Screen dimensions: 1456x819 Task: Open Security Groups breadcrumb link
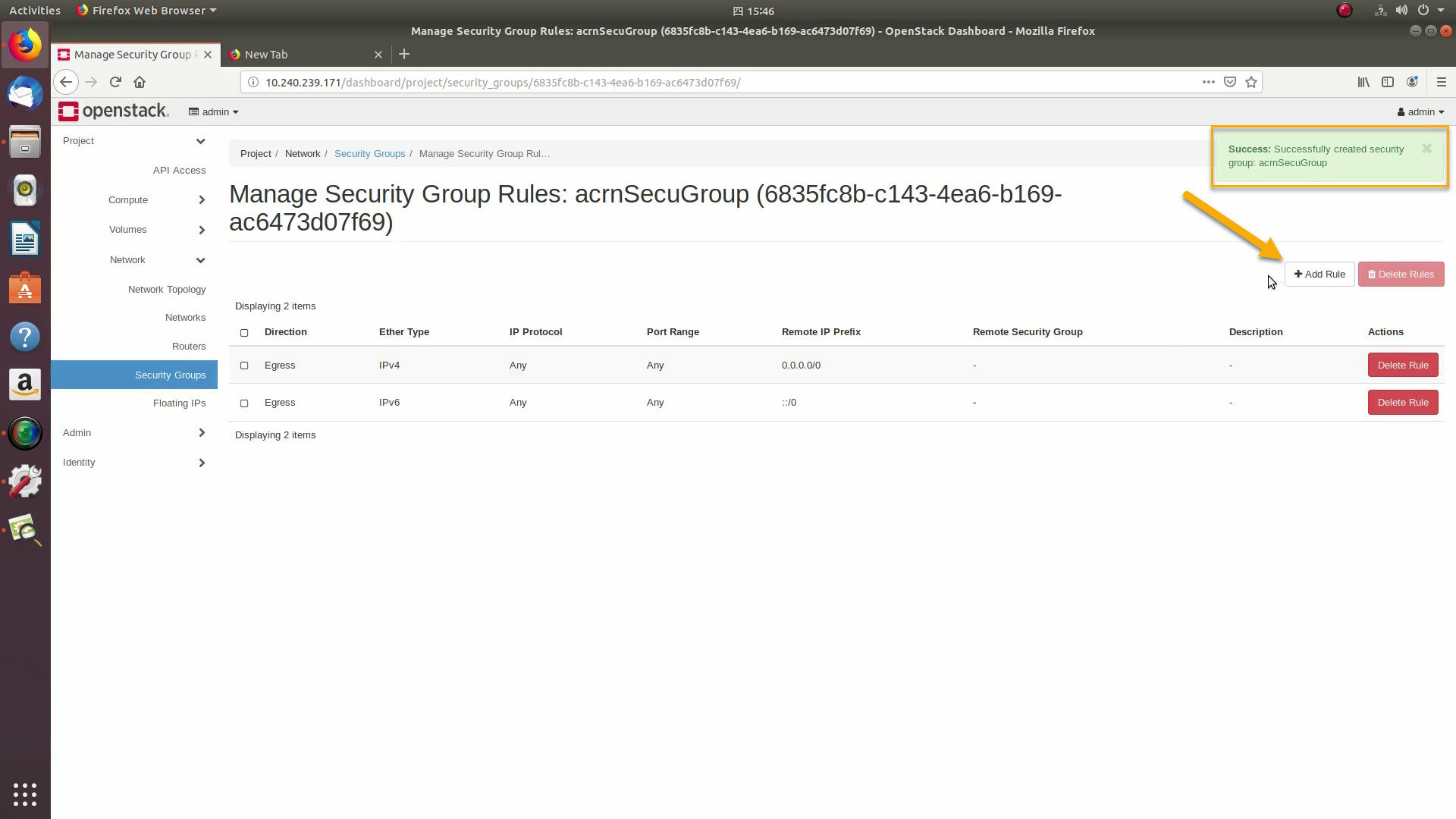(x=369, y=154)
